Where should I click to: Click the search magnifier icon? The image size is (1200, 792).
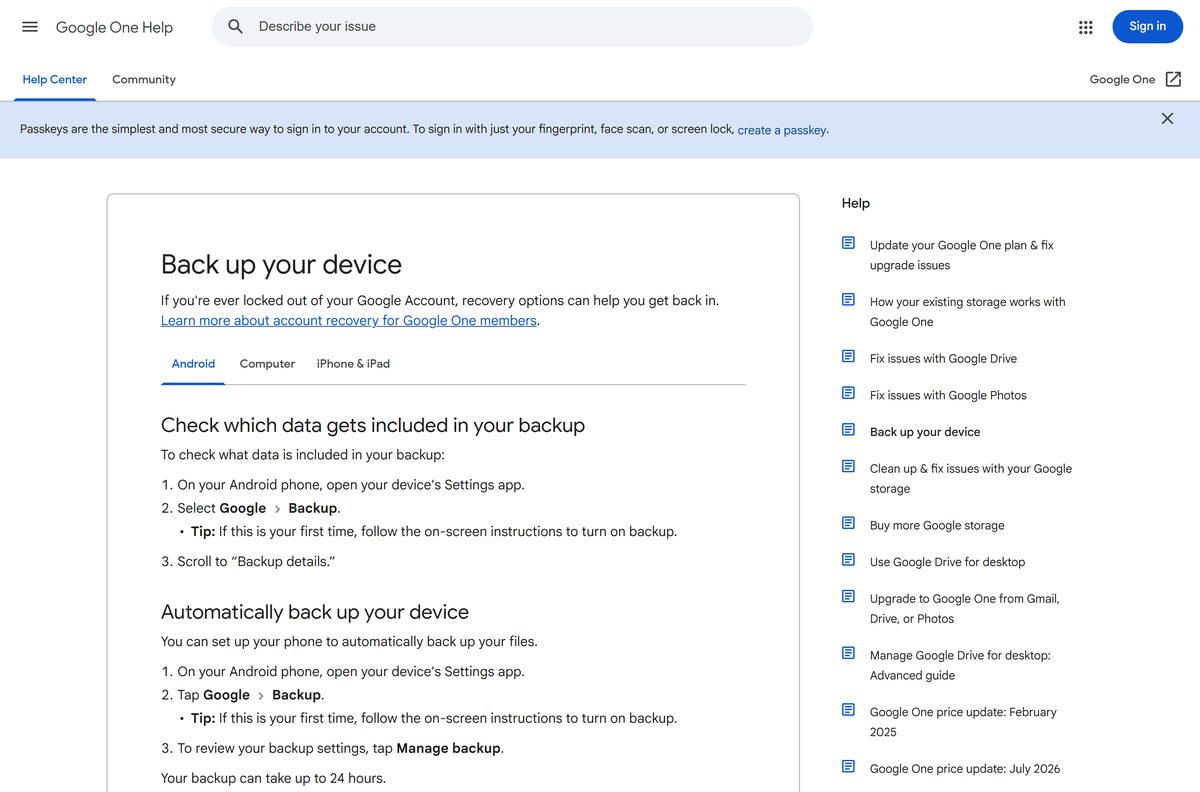[x=236, y=27]
